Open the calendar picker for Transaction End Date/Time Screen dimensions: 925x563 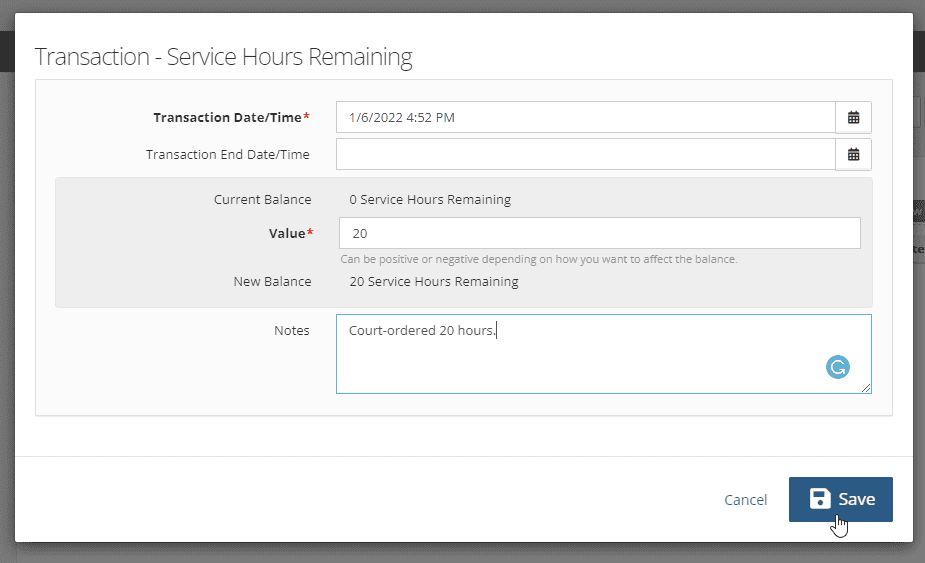tap(853, 155)
